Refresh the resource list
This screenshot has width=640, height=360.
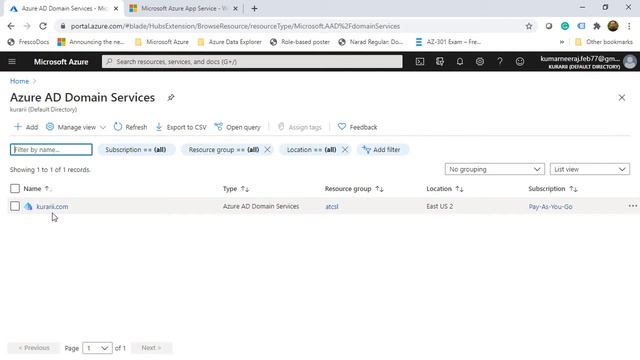click(x=130, y=127)
